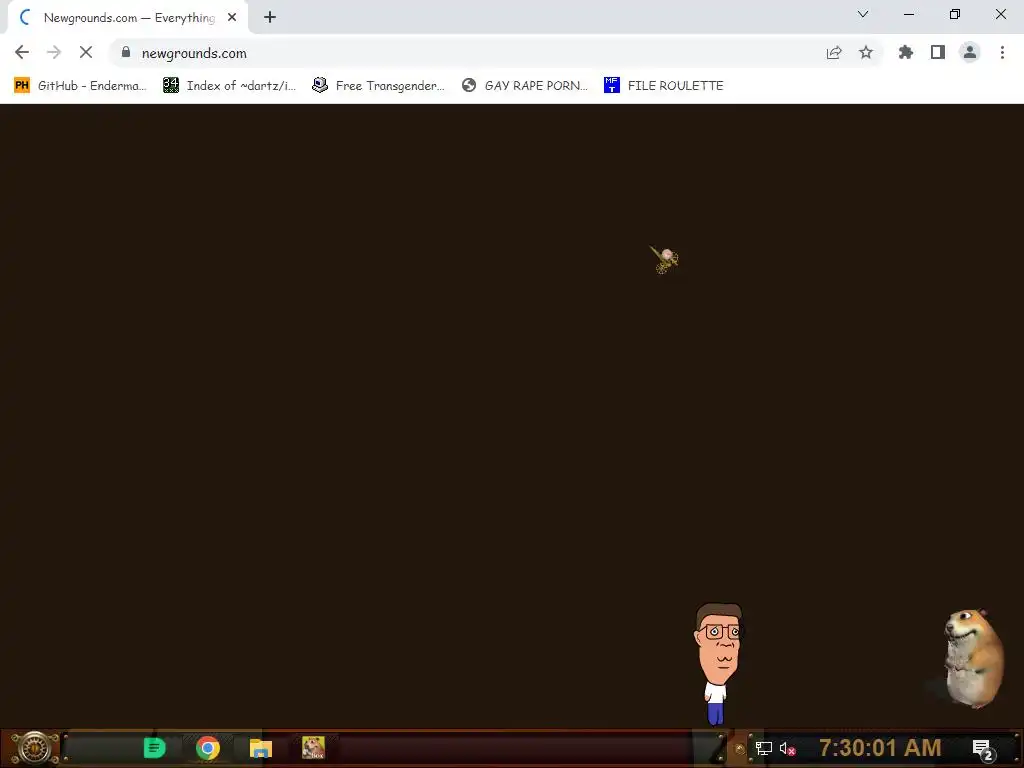This screenshot has width=1024, height=768.
Task: Stop page loading with the X button
Action: click(x=86, y=52)
